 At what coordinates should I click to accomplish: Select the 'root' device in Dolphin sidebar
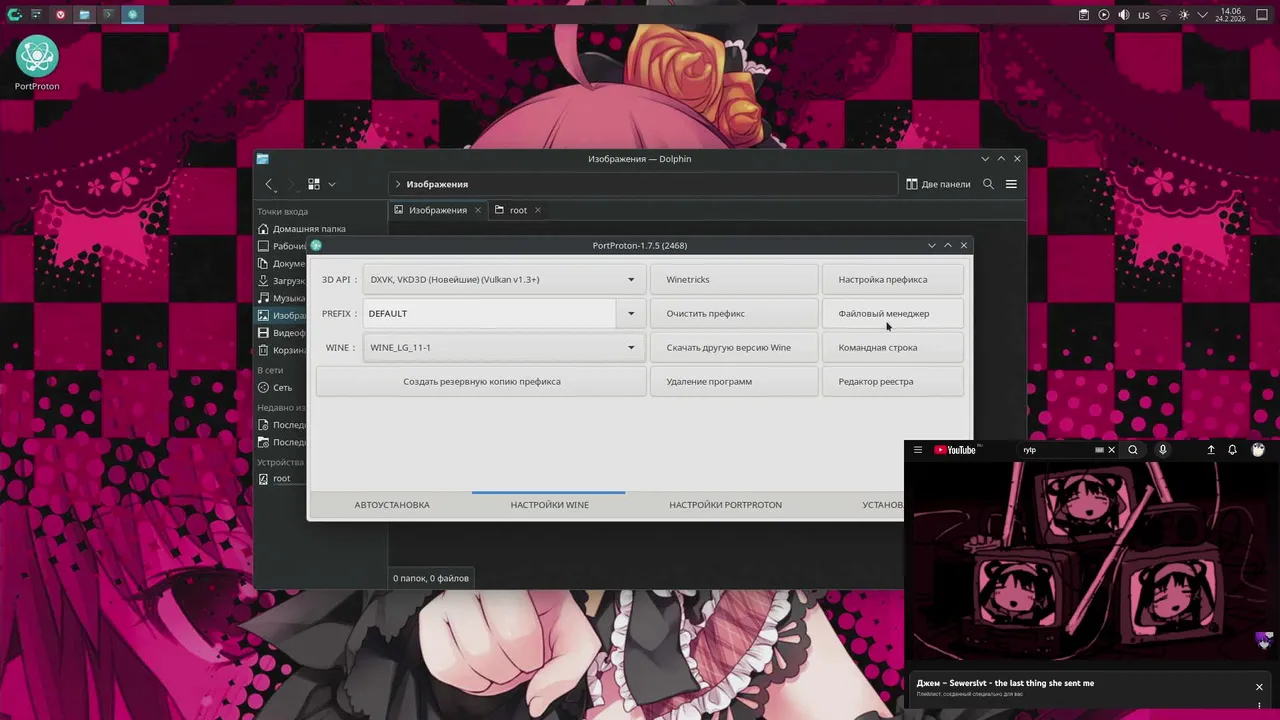click(x=280, y=479)
